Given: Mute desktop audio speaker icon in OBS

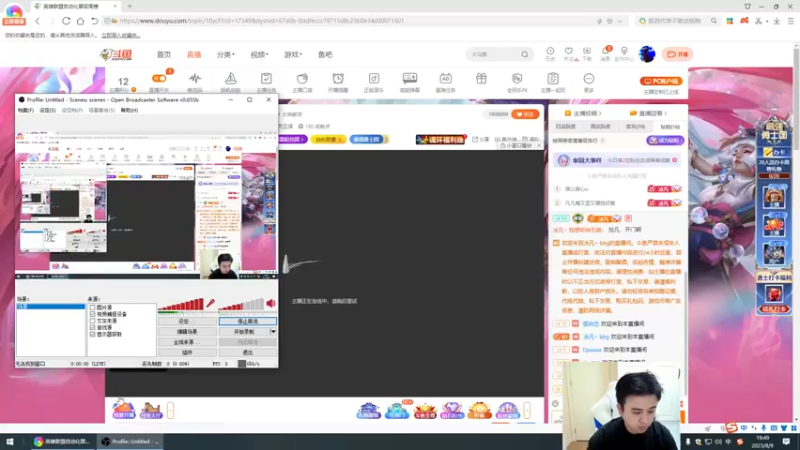Looking at the screenshot, I should (x=271, y=304).
